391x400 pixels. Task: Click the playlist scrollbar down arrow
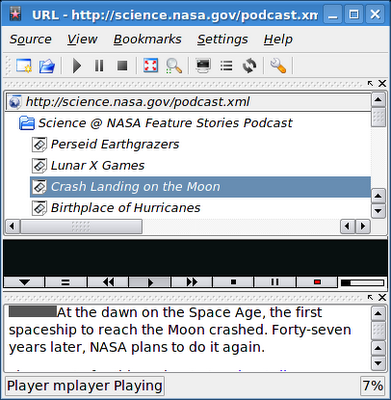pyautogui.click(x=378, y=211)
